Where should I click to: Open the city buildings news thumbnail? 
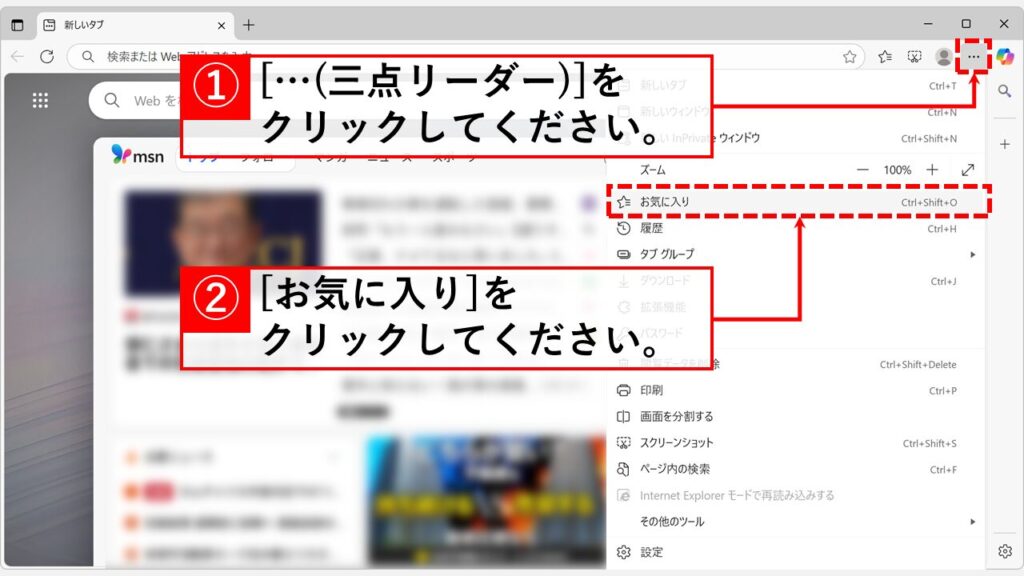pos(486,500)
